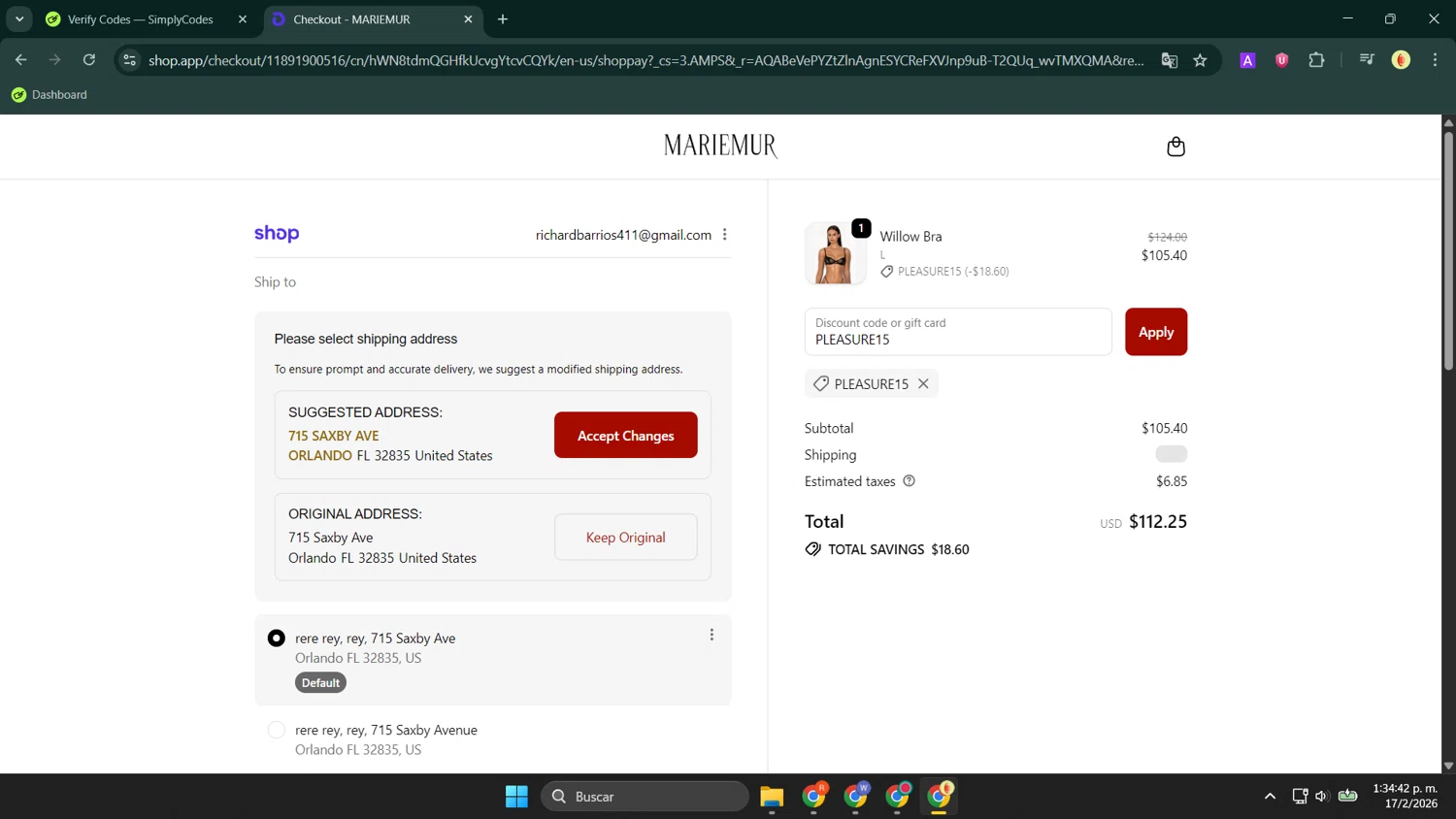Click the TOTAL SAVINGS $18.60 text

[x=898, y=549]
